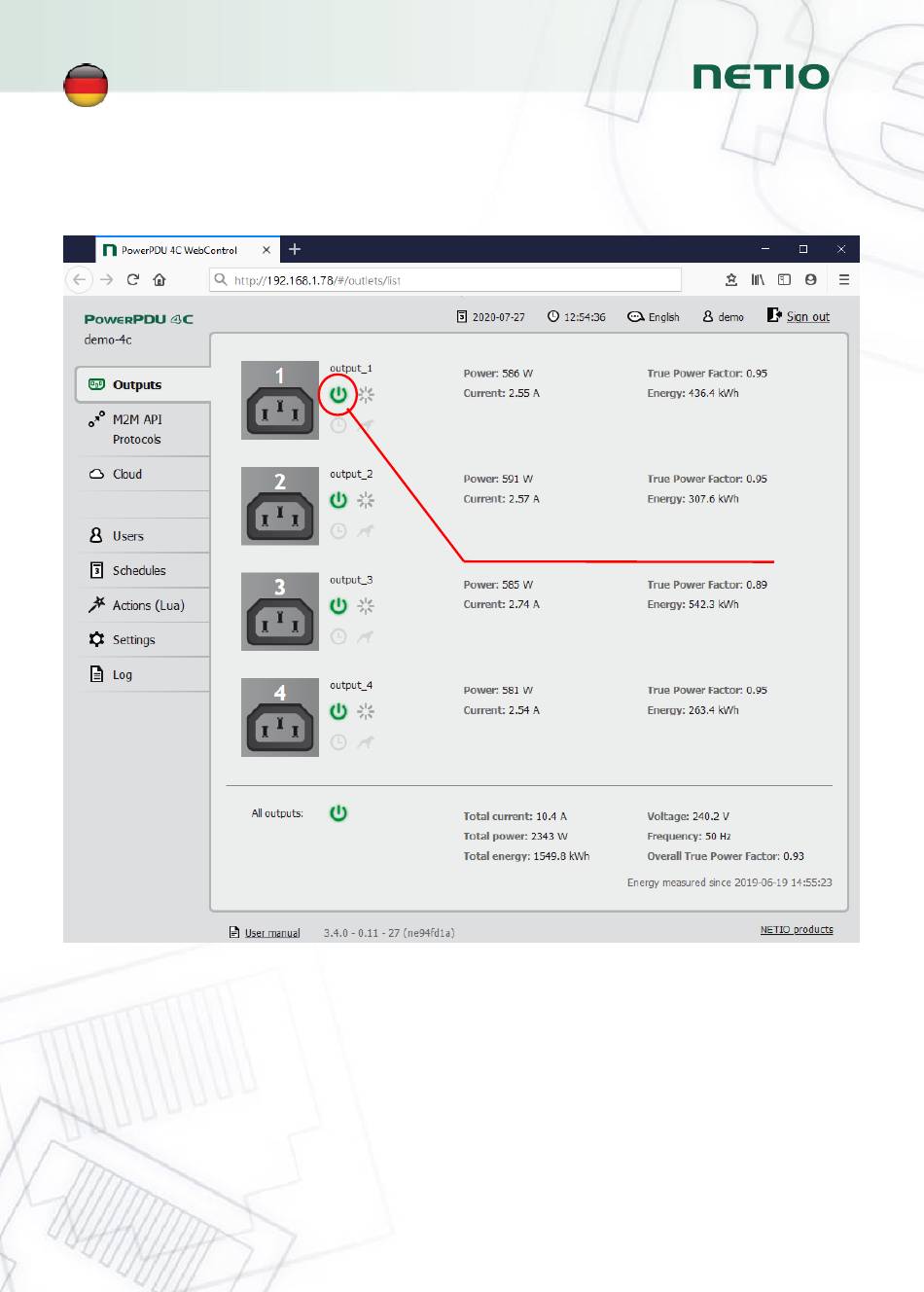Open the schedule clock icon for output_3
Image resolution: width=924 pixels, height=1292 pixels.
pyautogui.click(x=338, y=637)
